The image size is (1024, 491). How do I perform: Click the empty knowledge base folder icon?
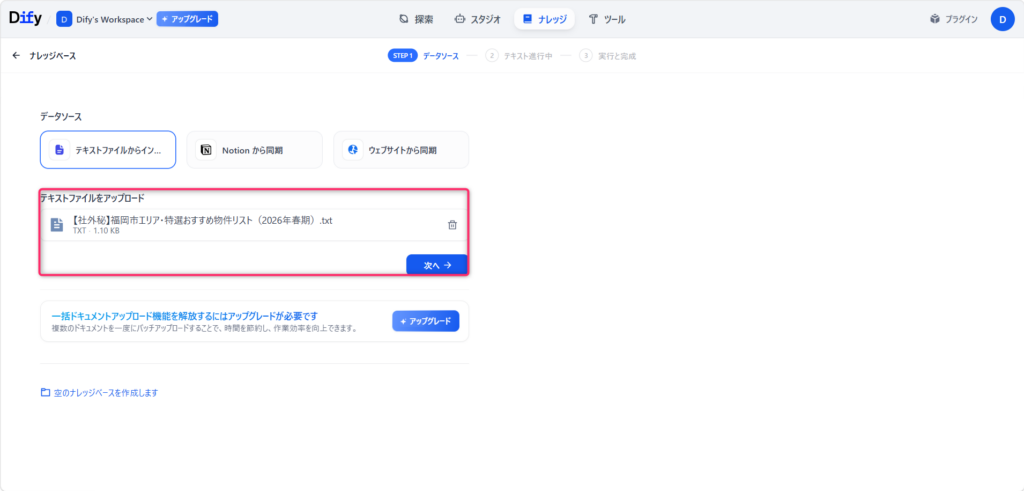pos(45,393)
